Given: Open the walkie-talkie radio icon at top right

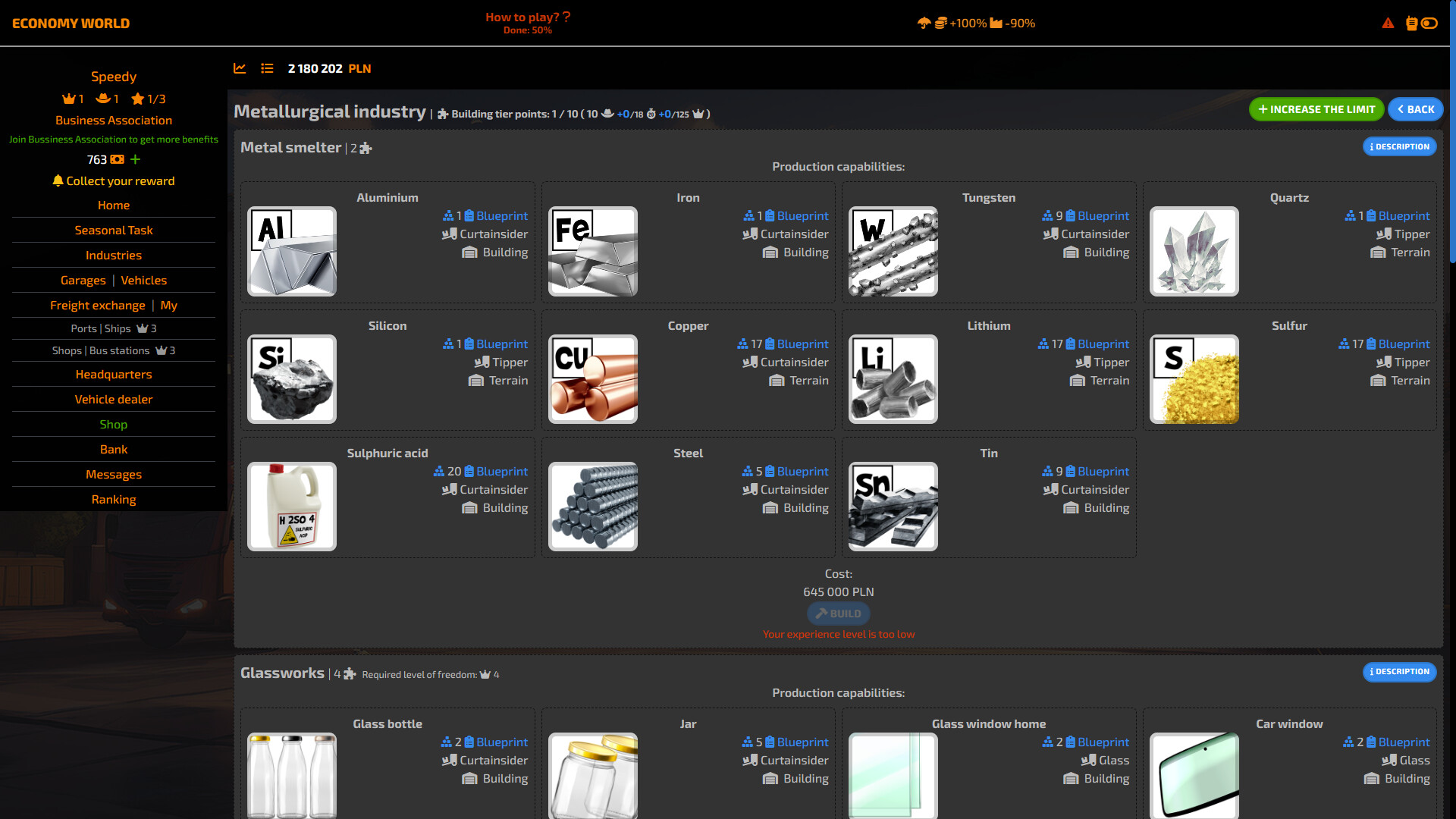Looking at the screenshot, I should point(1410,24).
